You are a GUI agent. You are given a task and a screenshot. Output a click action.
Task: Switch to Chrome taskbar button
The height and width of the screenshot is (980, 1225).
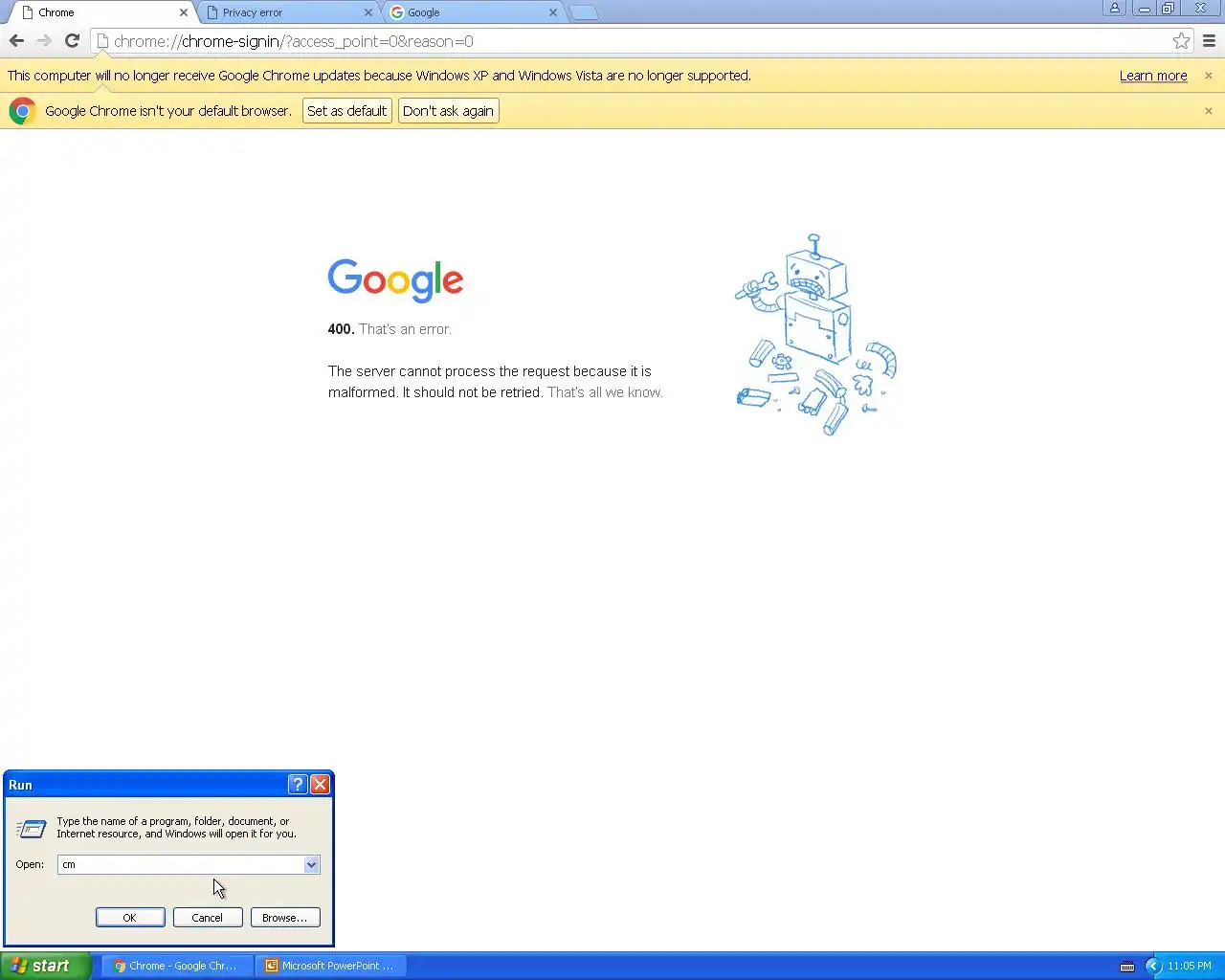click(x=180, y=966)
